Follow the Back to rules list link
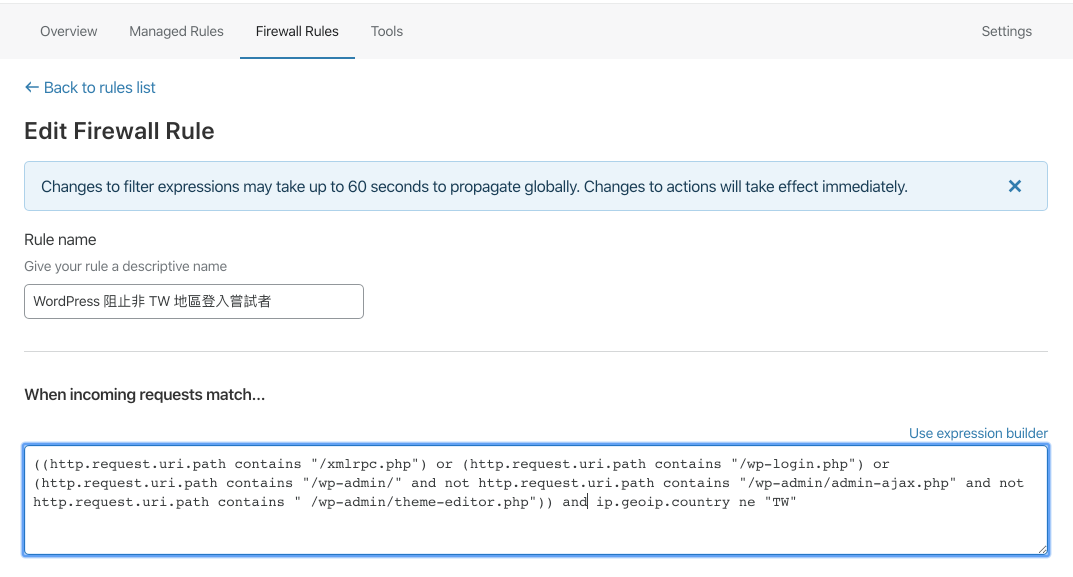1073x577 pixels. (x=100, y=88)
